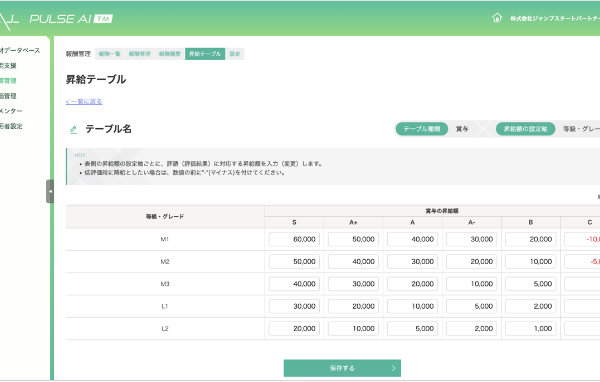The width and height of the screenshot is (600, 382).
Task: Edit M1 row A- value 30,000
Action: 471,239
